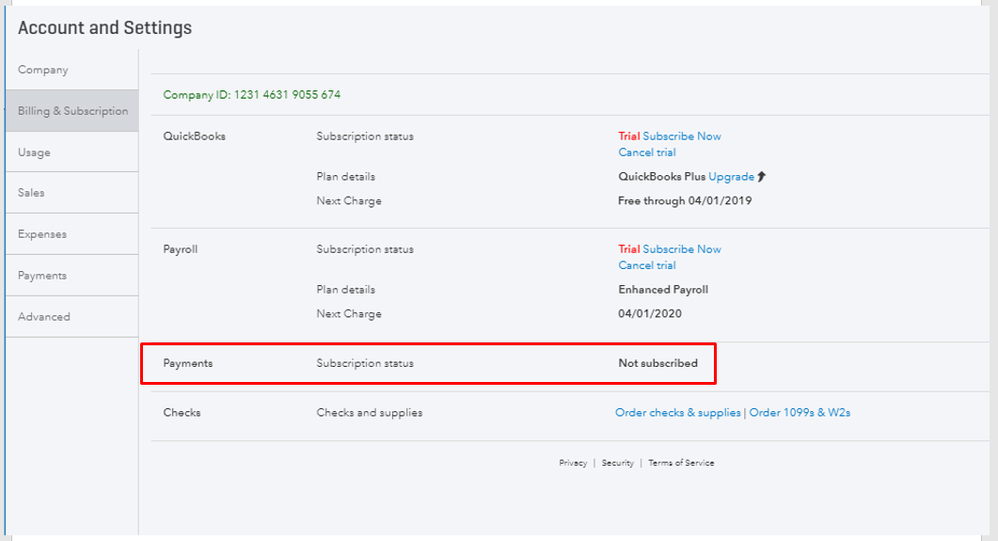Click the Upgrade link for QuickBooks Plus
The image size is (998, 541).
pyautogui.click(x=731, y=177)
